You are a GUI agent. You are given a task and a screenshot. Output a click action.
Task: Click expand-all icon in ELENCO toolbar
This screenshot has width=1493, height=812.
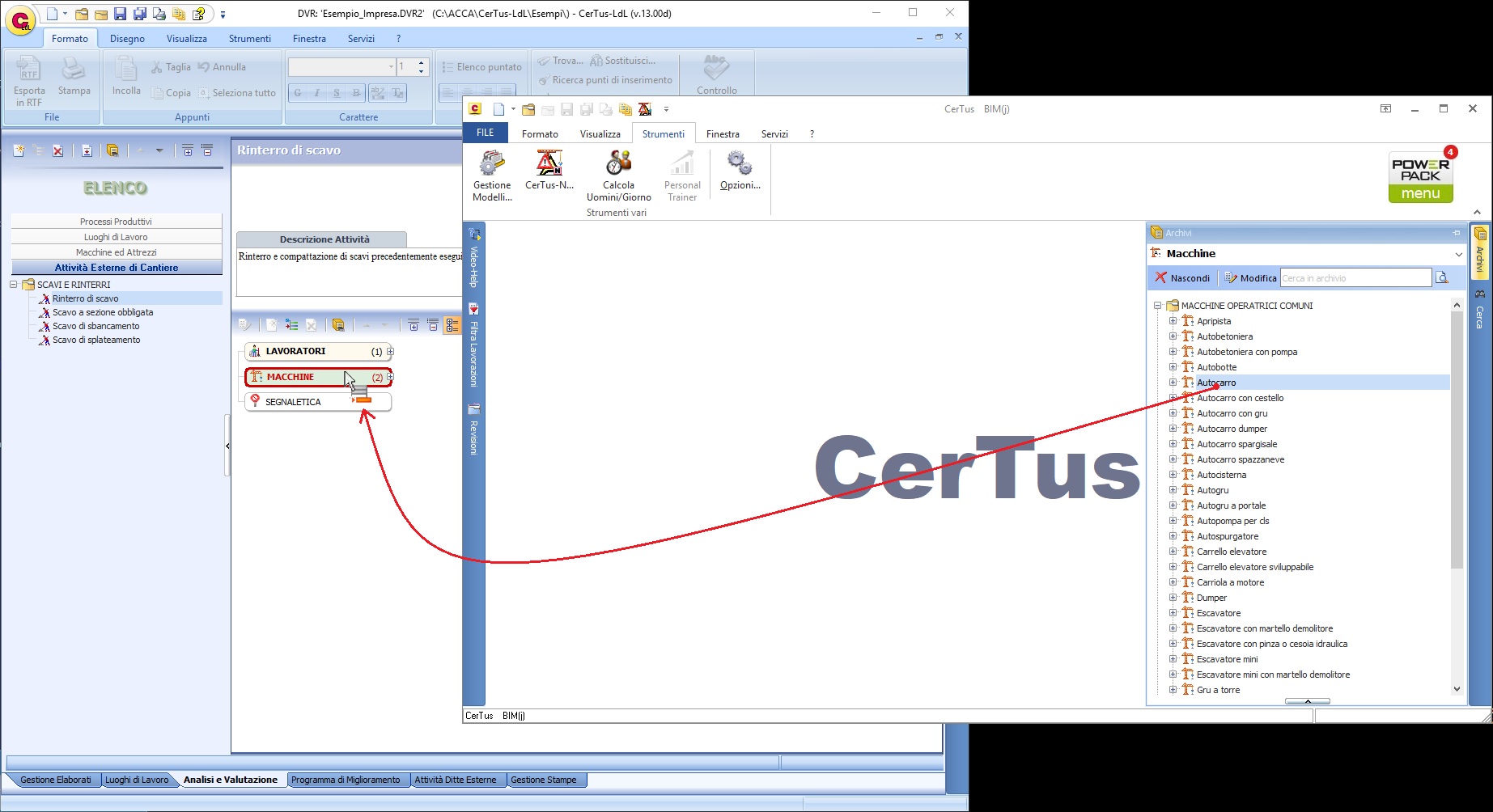pos(188,150)
